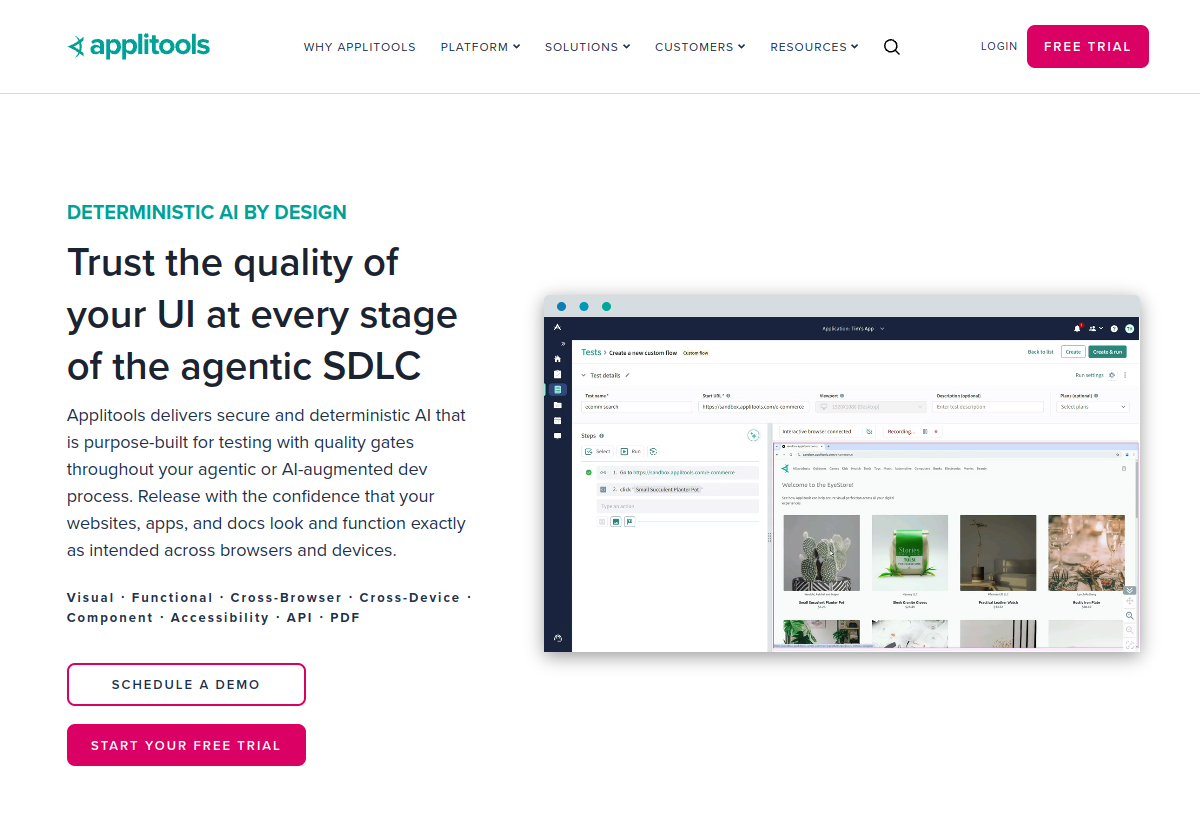The width and height of the screenshot is (1200, 820).
Task: Click the Applitools logo in the header
Action: pos(138,46)
